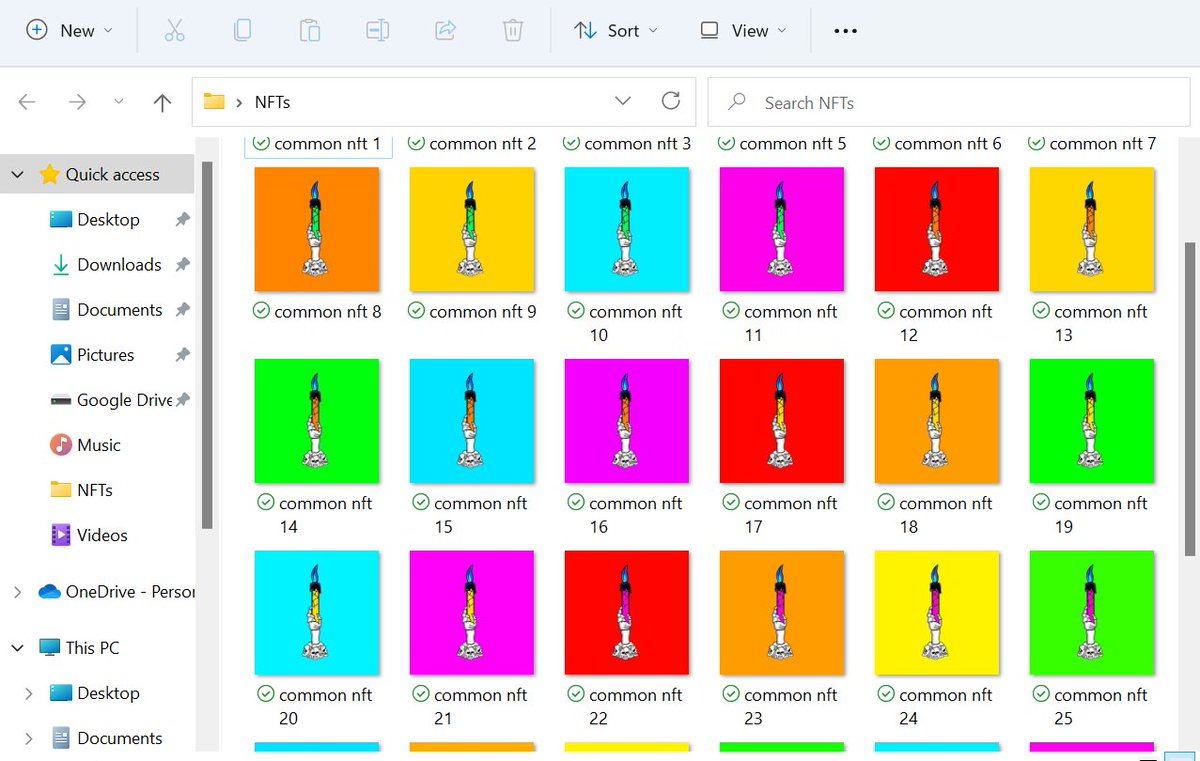
Task: Open Desktop under Quick access
Action: [x=108, y=219]
